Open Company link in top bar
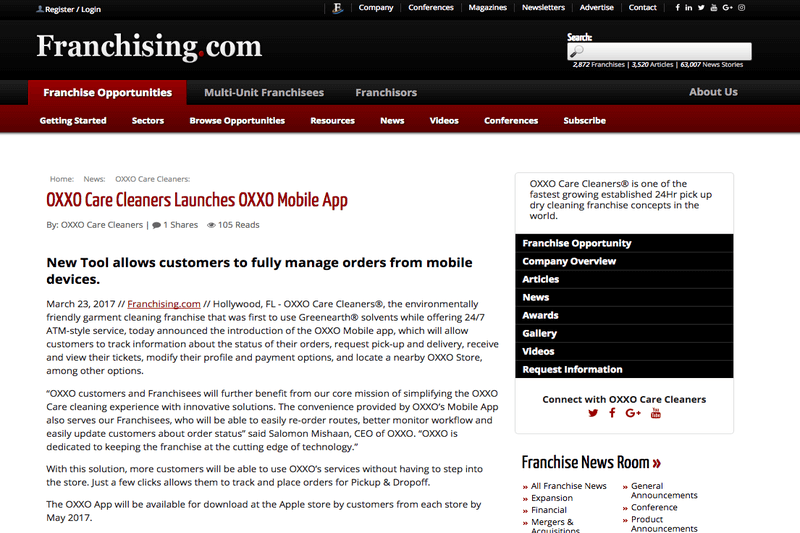 (376, 8)
